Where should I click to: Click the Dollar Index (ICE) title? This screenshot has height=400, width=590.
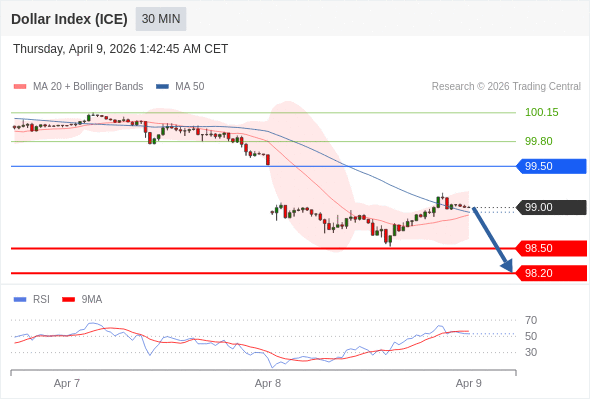pyautogui.click(x=69, y=19)
